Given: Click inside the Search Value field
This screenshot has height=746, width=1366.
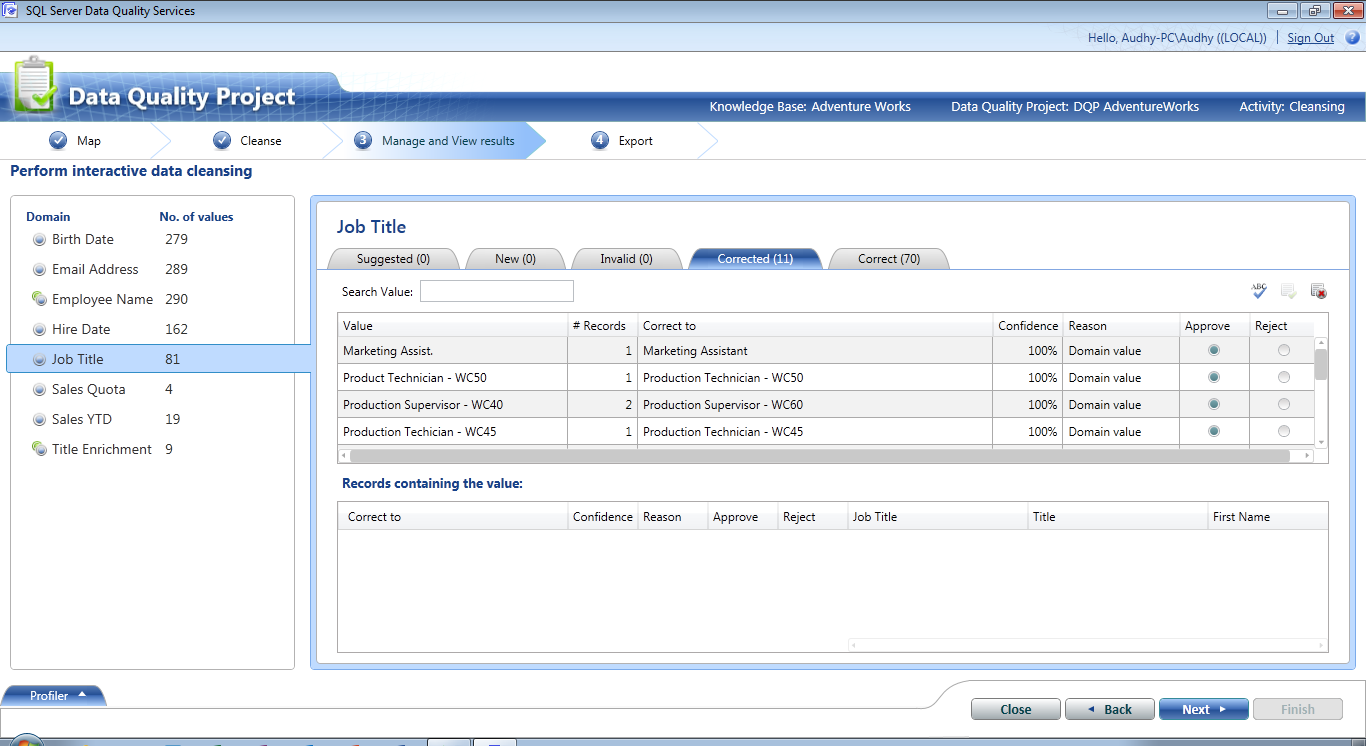Looking at the screenshot, I should pyautogui.click(x=496, y=290).
